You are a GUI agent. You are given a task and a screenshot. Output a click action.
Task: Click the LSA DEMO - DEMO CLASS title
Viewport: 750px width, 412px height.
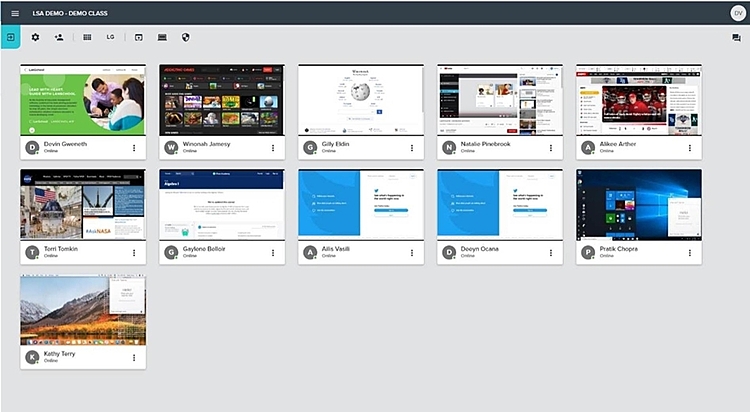pos(70,13)
